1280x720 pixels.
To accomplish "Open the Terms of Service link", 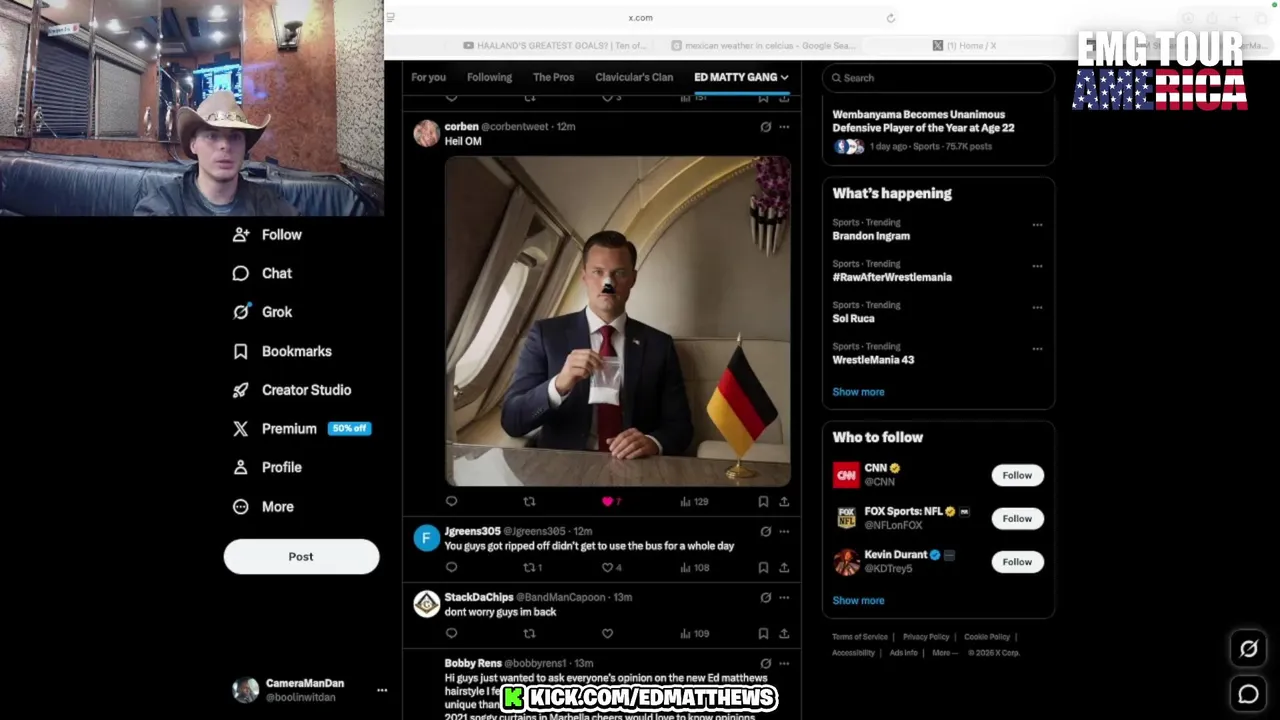I will tap(860, 637).
